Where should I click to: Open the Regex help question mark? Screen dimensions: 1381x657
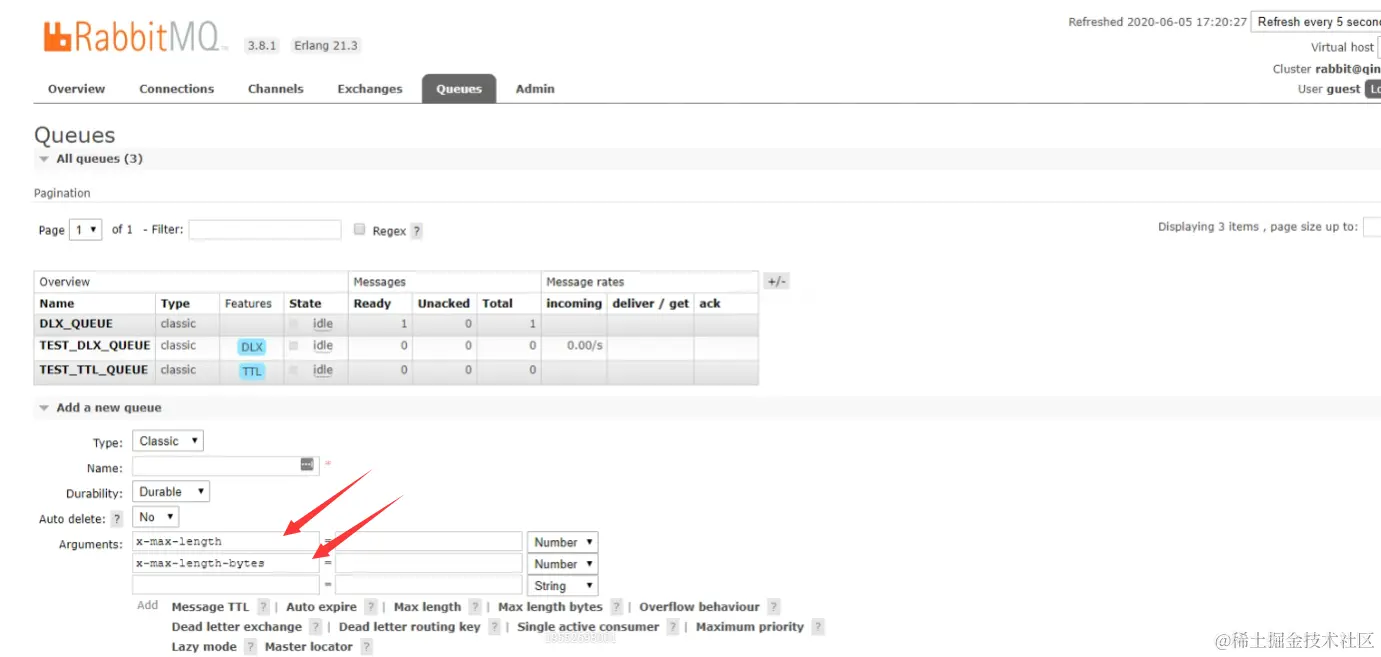point(417,231)
